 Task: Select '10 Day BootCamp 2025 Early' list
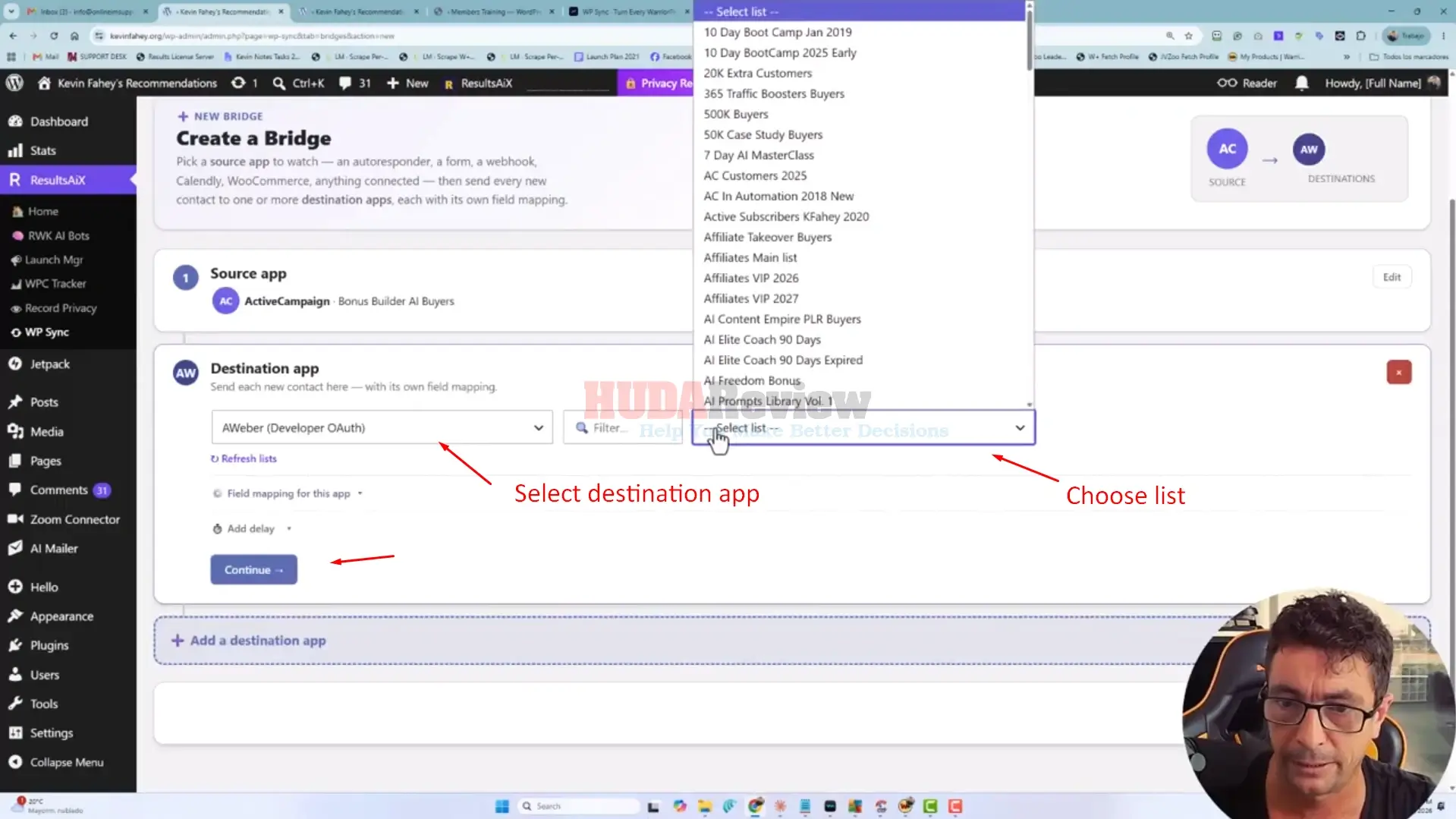(780, 52)
